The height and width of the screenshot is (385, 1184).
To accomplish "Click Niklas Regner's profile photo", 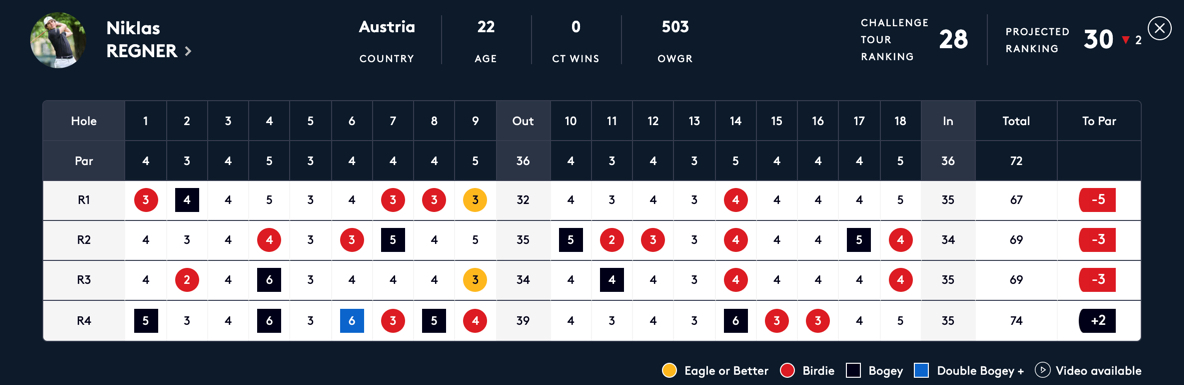I will tap(58, 39).
